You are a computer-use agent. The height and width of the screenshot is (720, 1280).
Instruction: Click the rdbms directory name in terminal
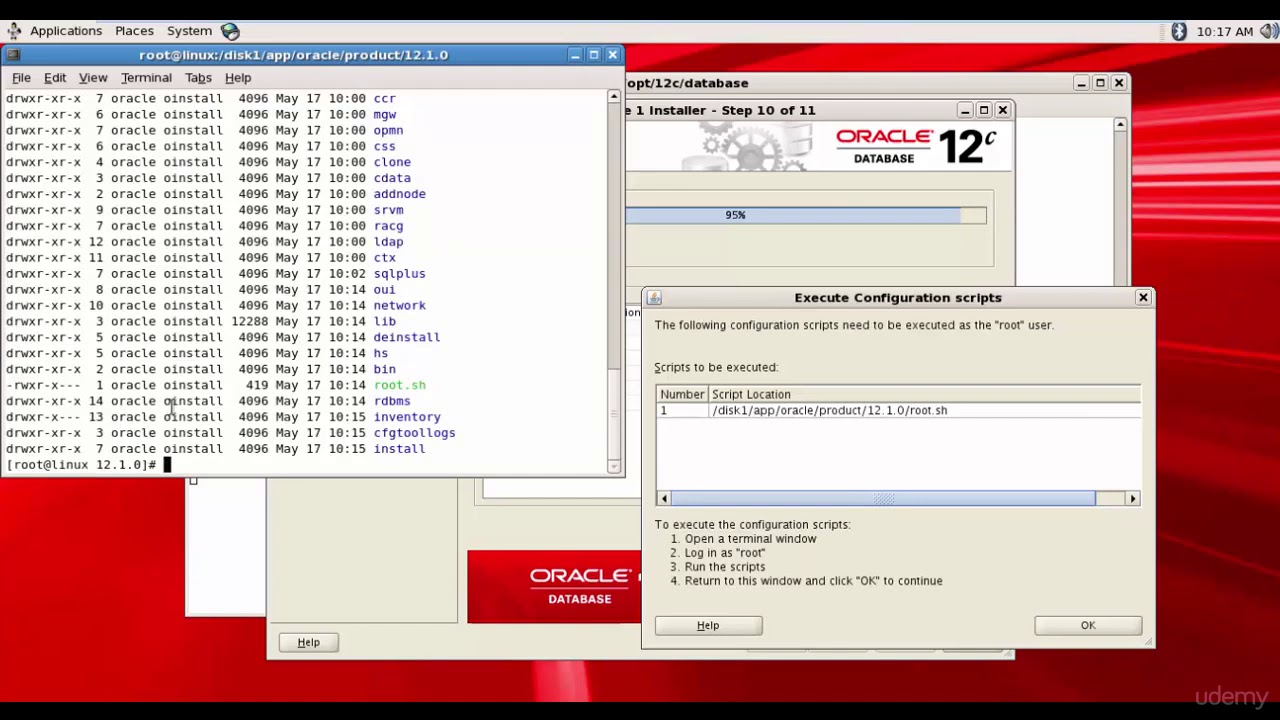point(392,401)
